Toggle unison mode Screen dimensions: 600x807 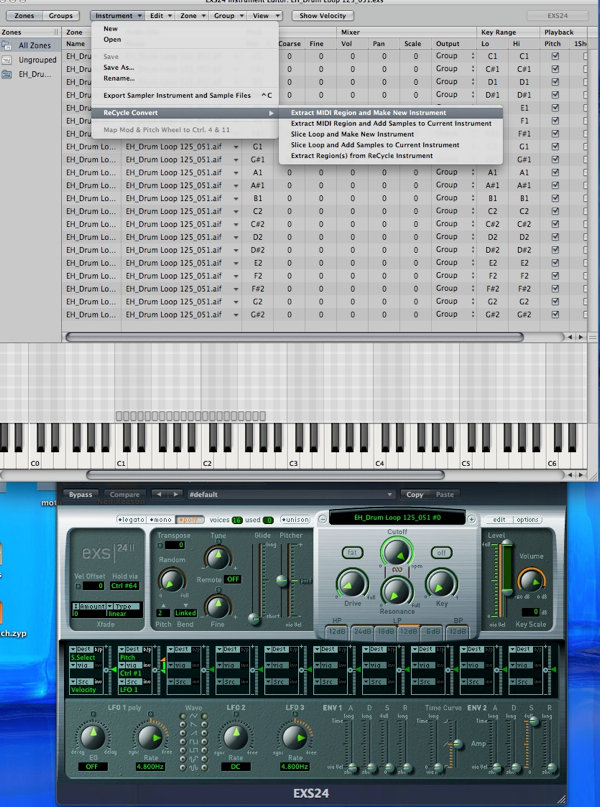click(295, 520)
